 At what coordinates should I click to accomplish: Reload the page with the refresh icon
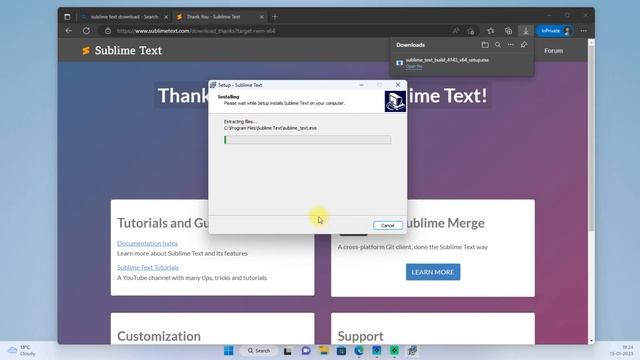click(x=86, y=31)
